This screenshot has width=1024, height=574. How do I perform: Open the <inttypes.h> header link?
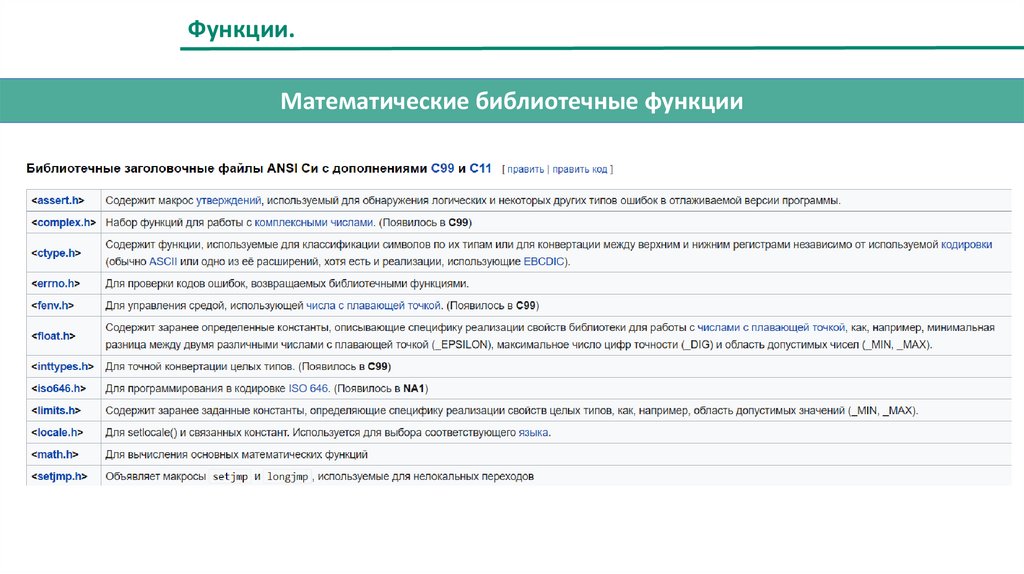tap(63, 367)
